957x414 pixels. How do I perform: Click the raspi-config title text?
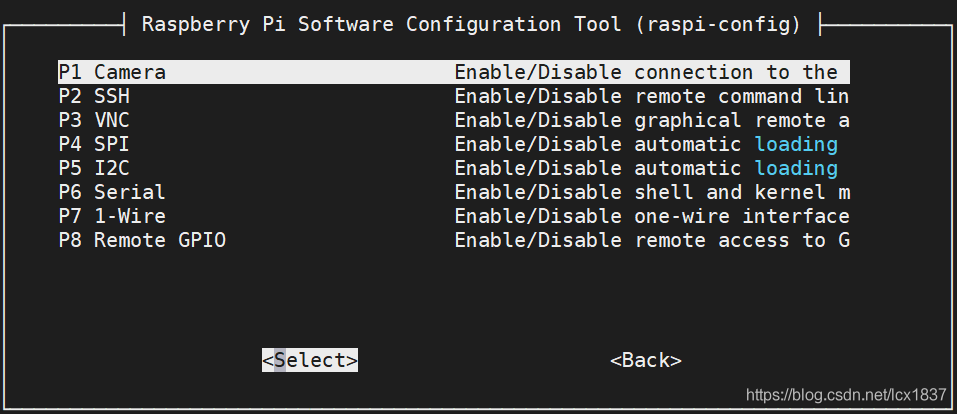click(x=471, y=24)
